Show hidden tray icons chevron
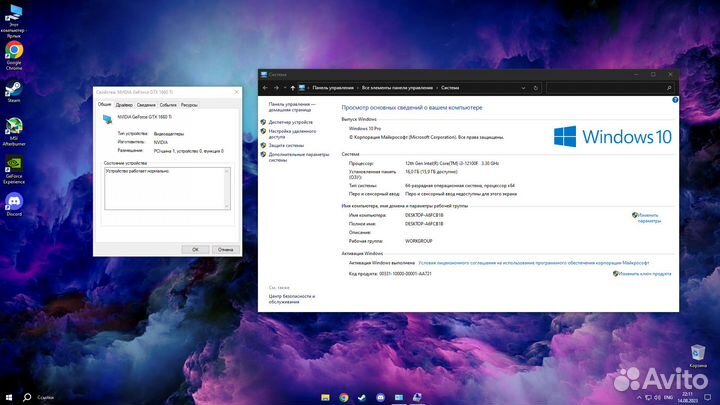This screenshot has width=720, height=405. point(639,397)
